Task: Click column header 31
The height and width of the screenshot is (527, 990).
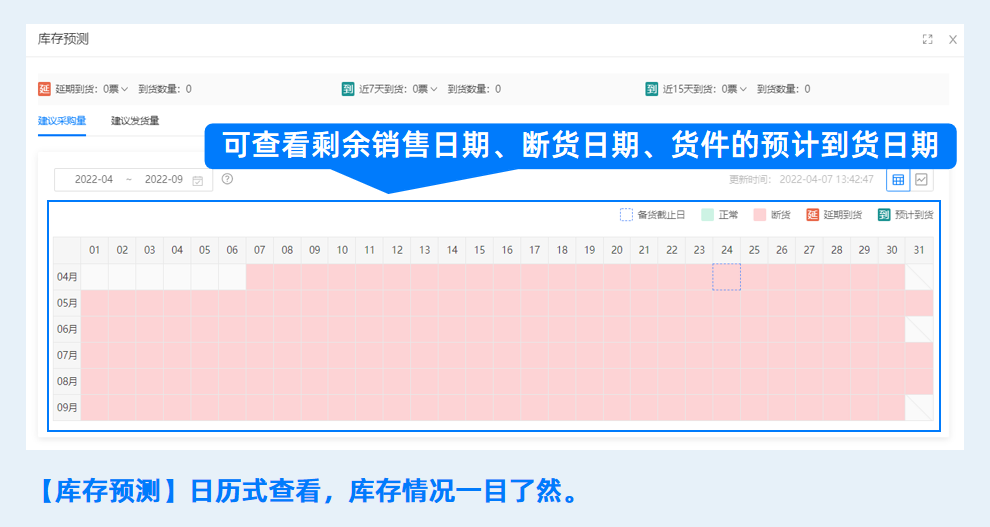Action: point(919,250)
